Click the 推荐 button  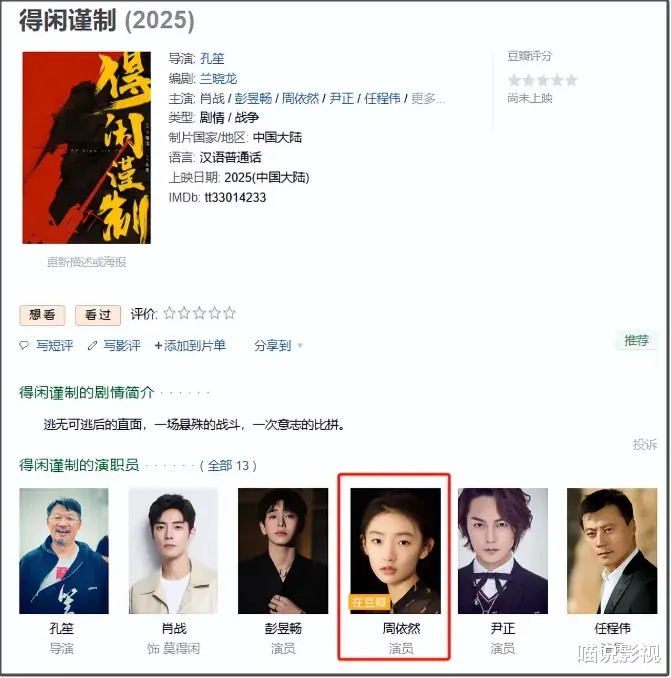coord(636,341)
